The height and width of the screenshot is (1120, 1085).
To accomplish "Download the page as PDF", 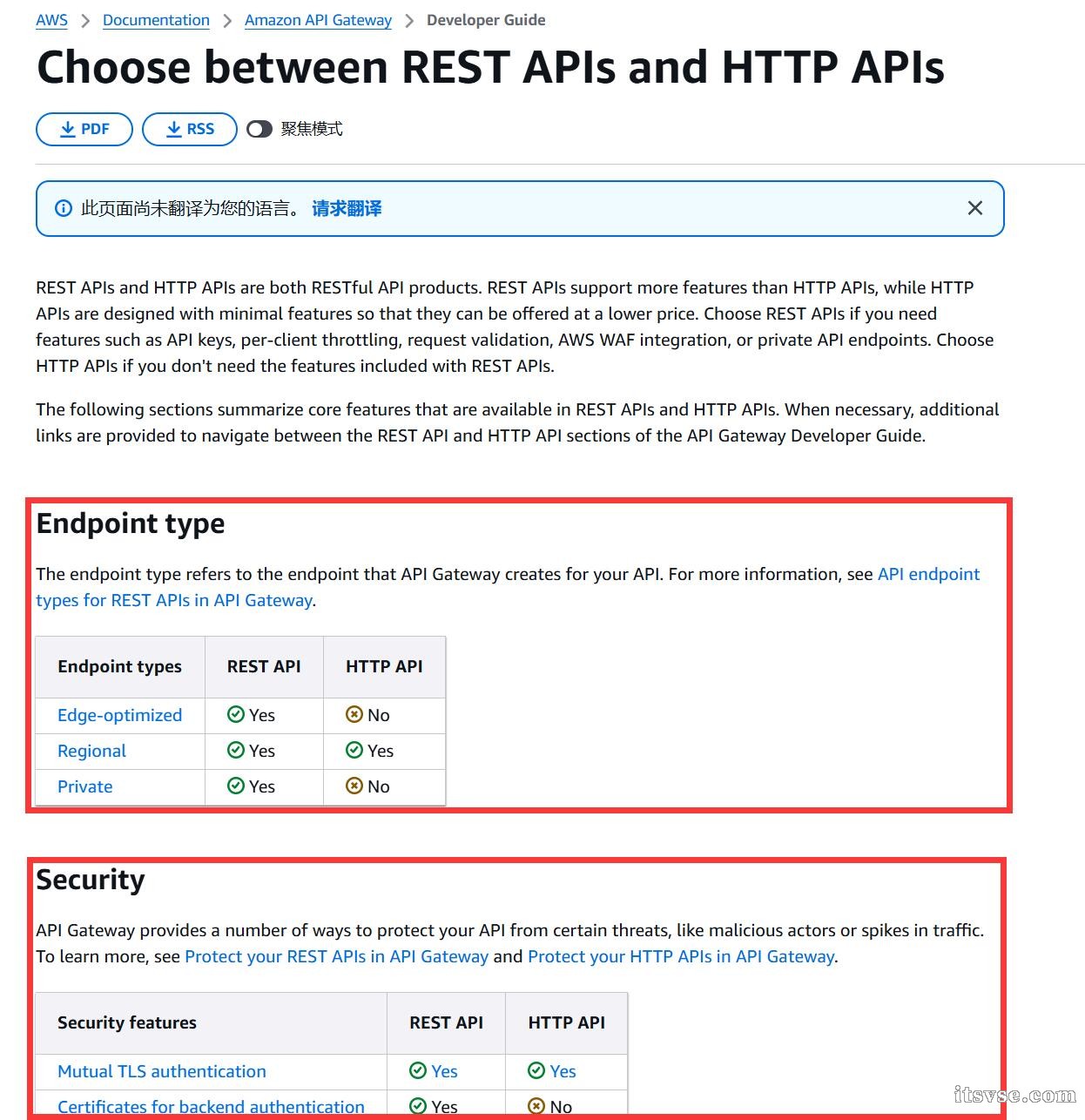I will tap(84, 129).
